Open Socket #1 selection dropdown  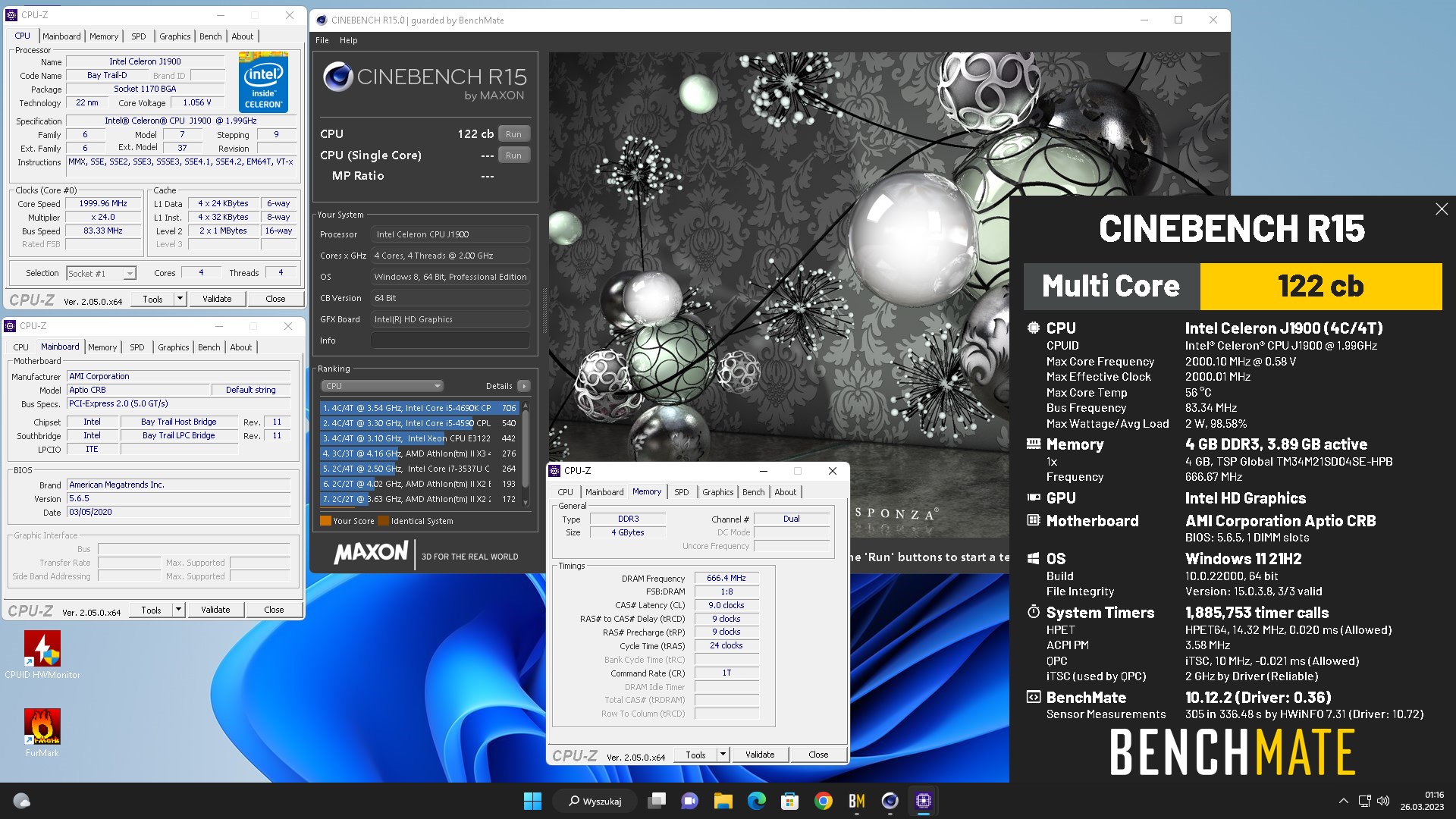tap(101, 273)
